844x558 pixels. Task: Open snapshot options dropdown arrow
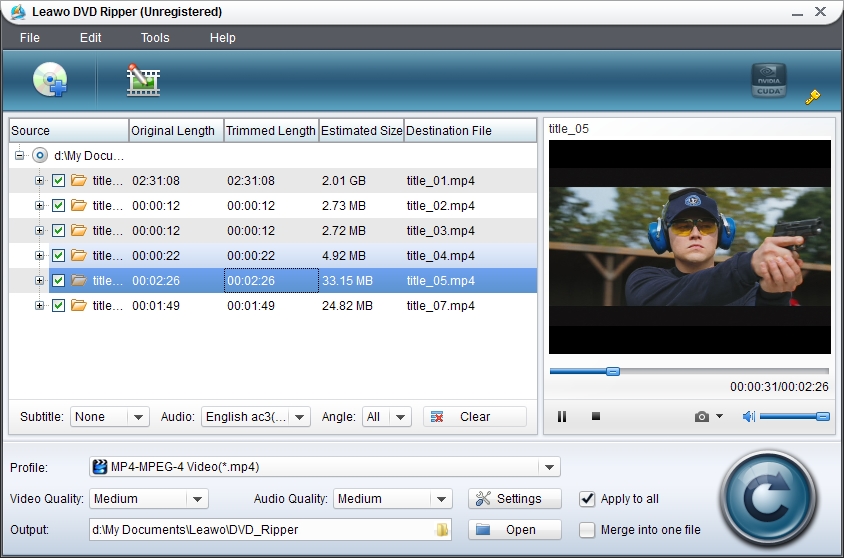720,416
